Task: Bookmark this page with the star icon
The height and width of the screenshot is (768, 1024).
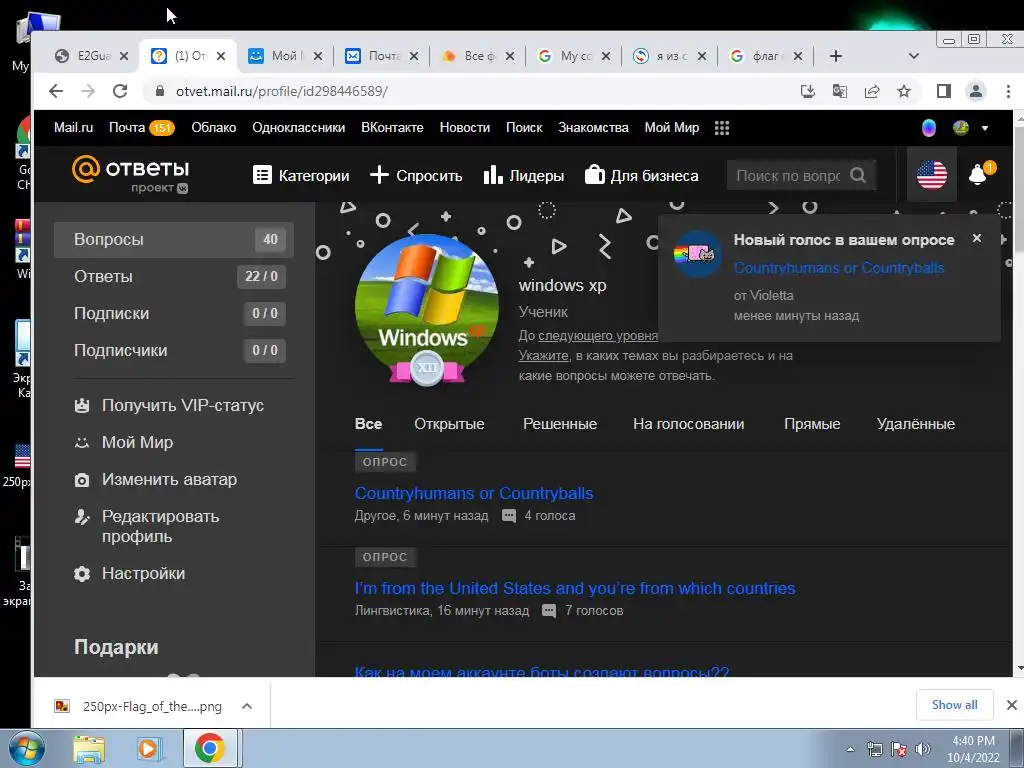Action: [x=904, y=91]
